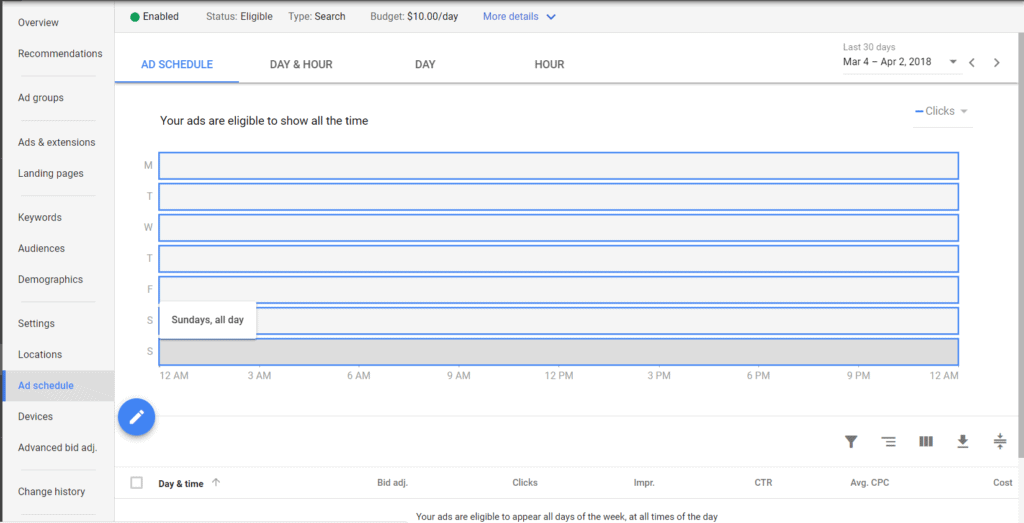Open Locations in the sidebar
Screen dimensions: 1024x523
pyautogui.click(x=40, y=355)
